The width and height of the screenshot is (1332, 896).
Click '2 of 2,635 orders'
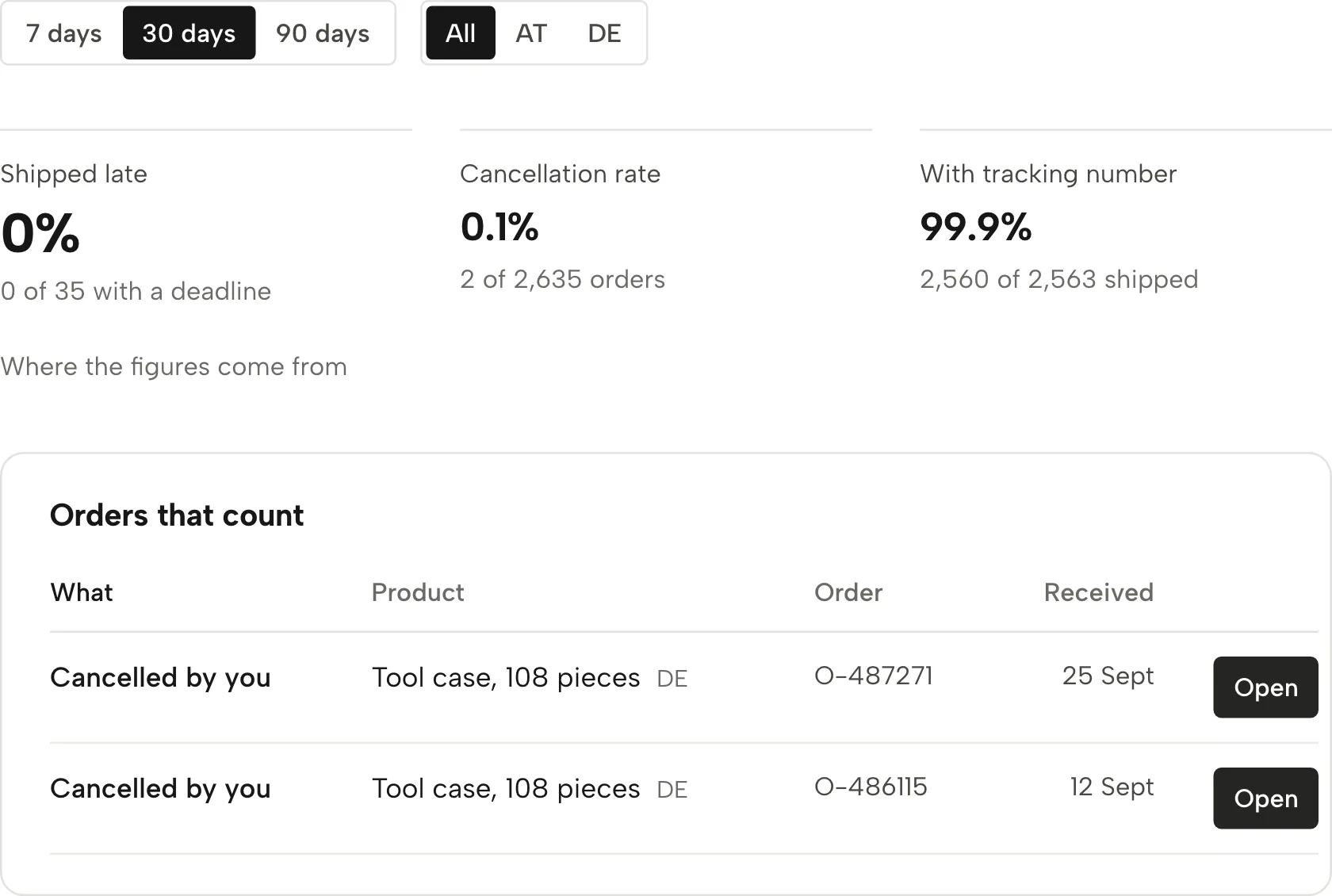tap(563, 279)
